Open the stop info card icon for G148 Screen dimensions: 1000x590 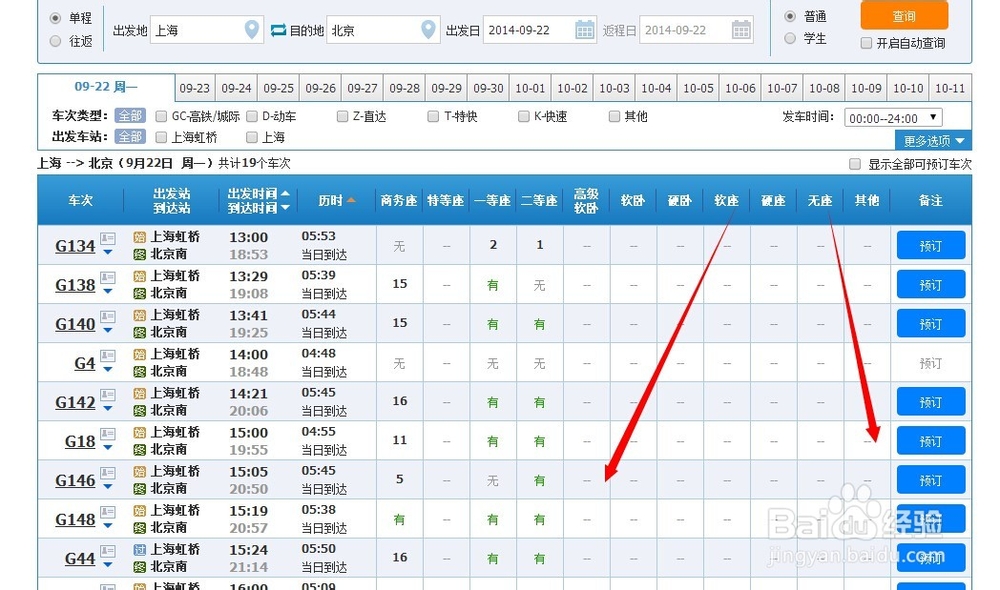coord(108,512)
